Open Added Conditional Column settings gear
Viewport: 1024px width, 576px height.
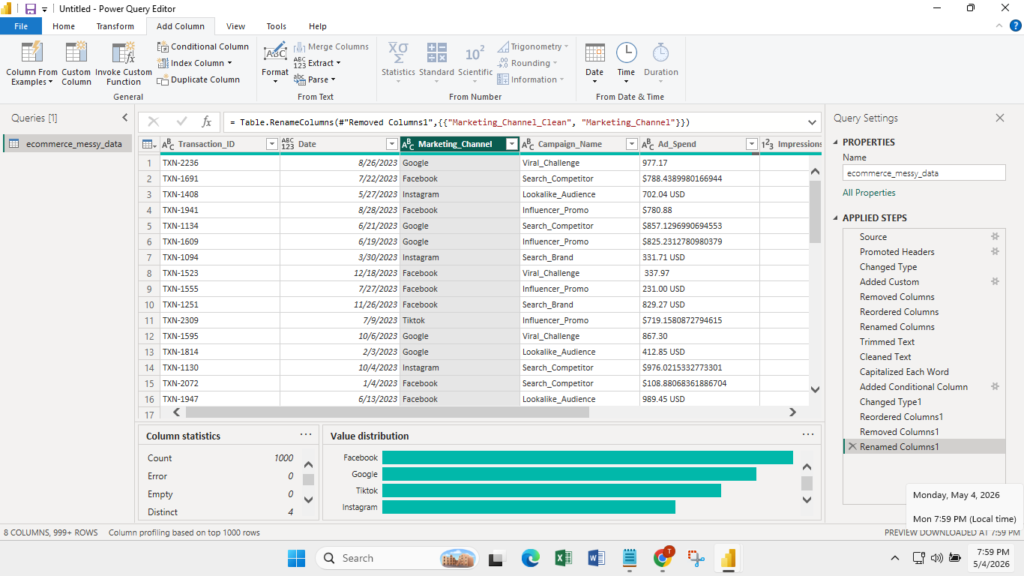[995, 387]
